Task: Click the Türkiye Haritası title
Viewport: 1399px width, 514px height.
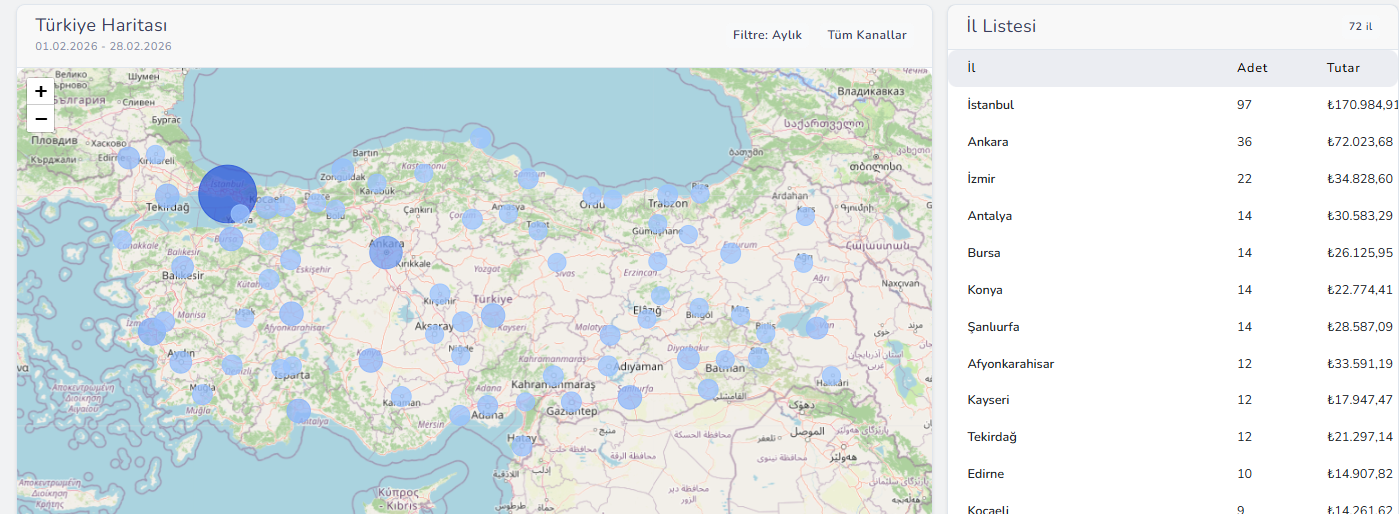Action: tap(101, 25)
